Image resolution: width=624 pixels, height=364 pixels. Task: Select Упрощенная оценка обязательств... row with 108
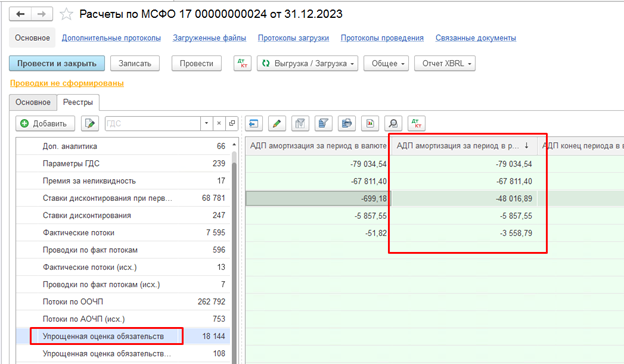pyautogui.click(x=123, y=353)
